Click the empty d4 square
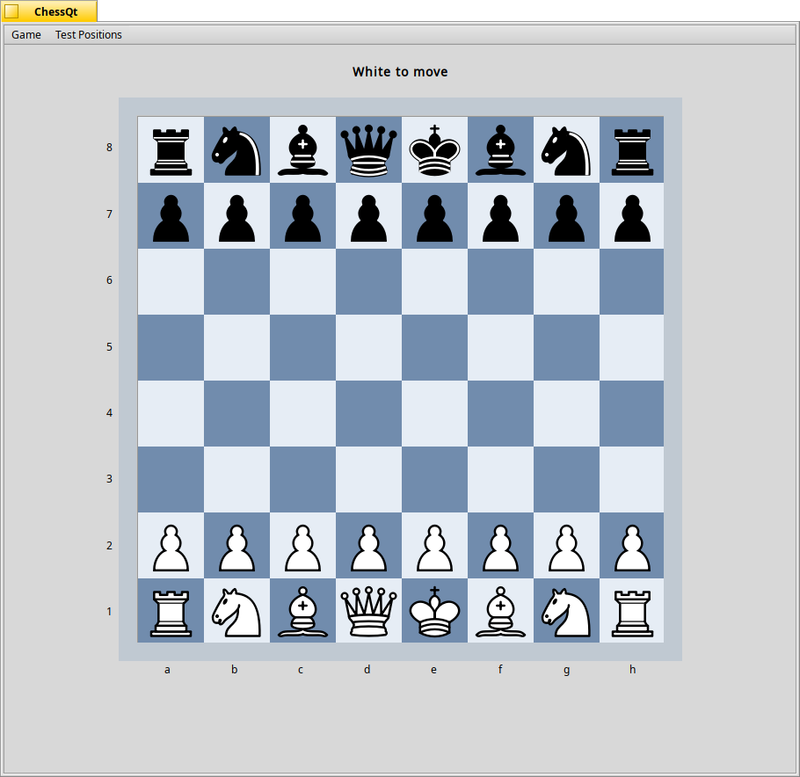 point(368,413)
